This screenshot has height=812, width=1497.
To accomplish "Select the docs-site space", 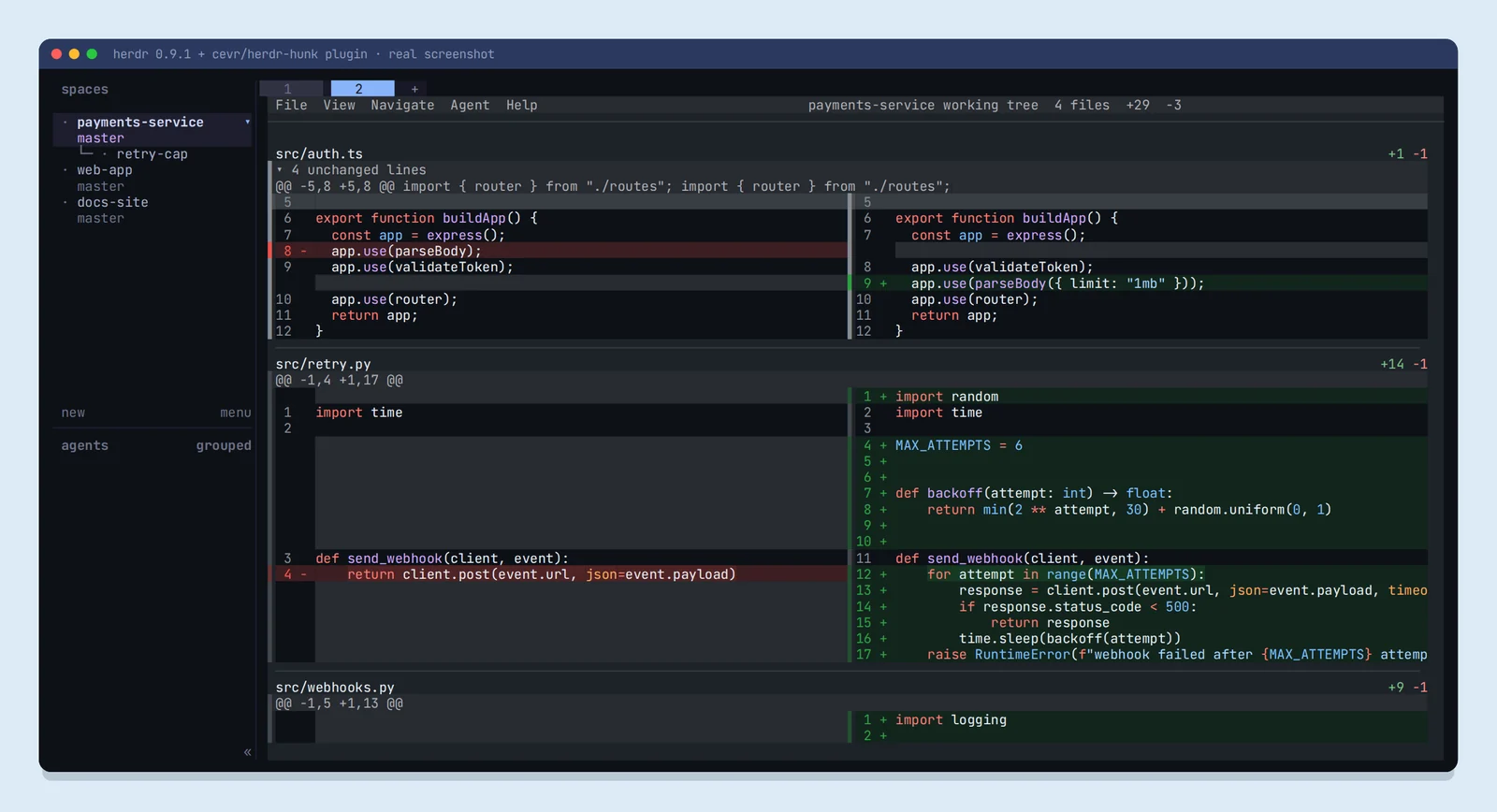I will 112,202.
